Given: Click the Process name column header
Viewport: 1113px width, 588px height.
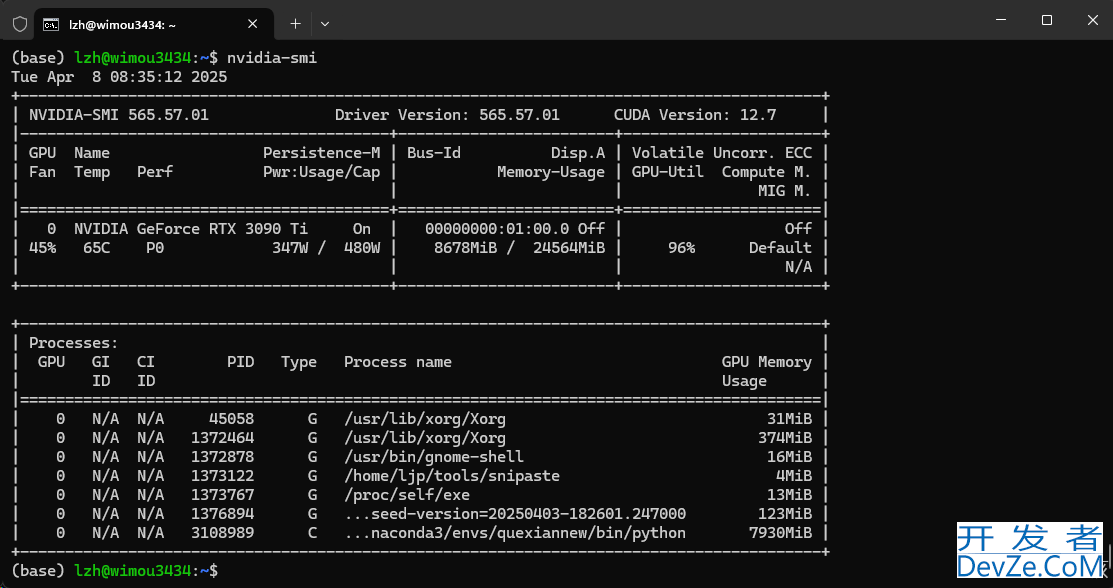Looking at the screenshot, I should (x=398, y=362).
